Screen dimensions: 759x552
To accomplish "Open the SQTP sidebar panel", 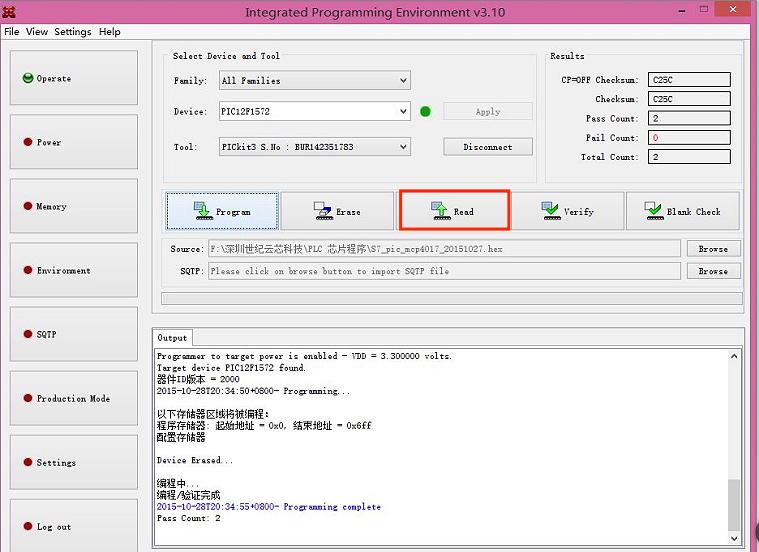I will tap(74, 334).
